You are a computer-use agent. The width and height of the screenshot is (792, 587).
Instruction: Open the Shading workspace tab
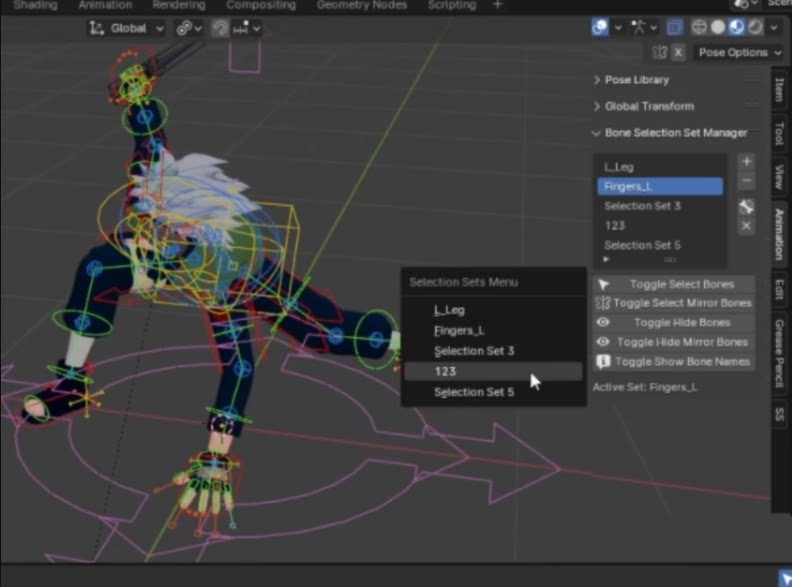coord(35,5)
